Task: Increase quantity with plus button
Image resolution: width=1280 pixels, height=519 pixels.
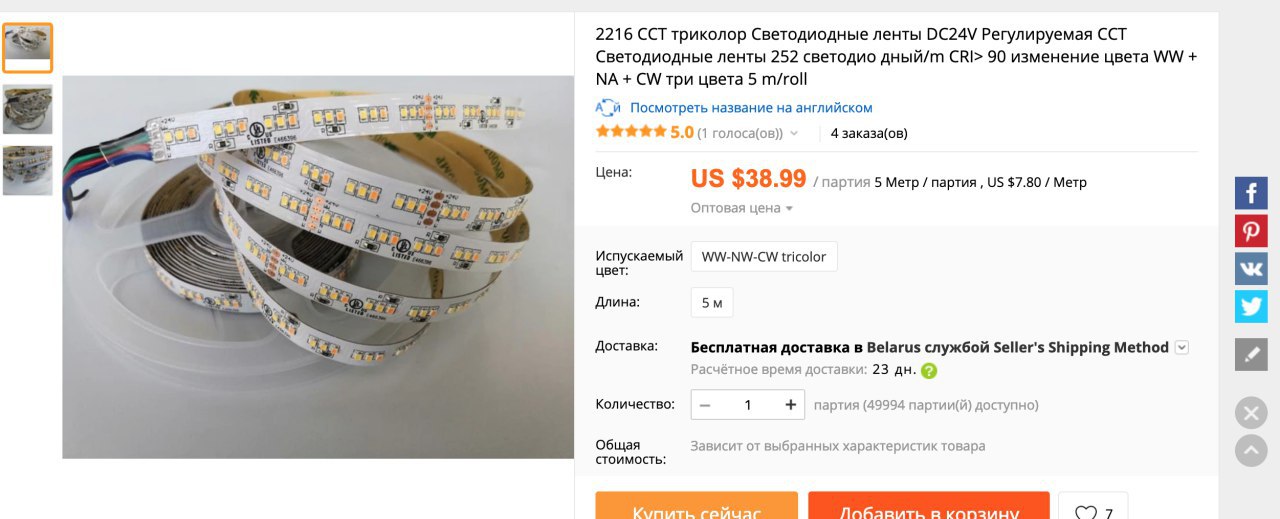Action: tap(790, 405)
